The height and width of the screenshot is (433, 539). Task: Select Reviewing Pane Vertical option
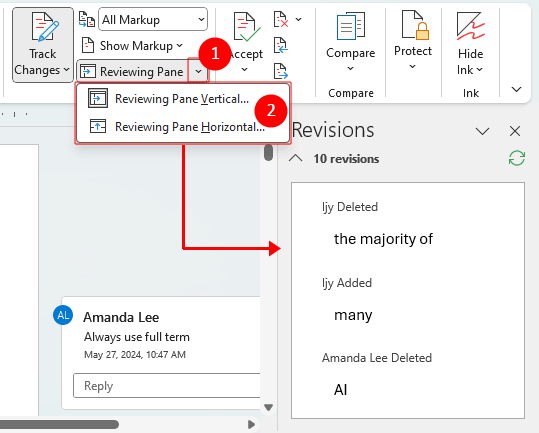pyautogui.click(x=183, y=99)
